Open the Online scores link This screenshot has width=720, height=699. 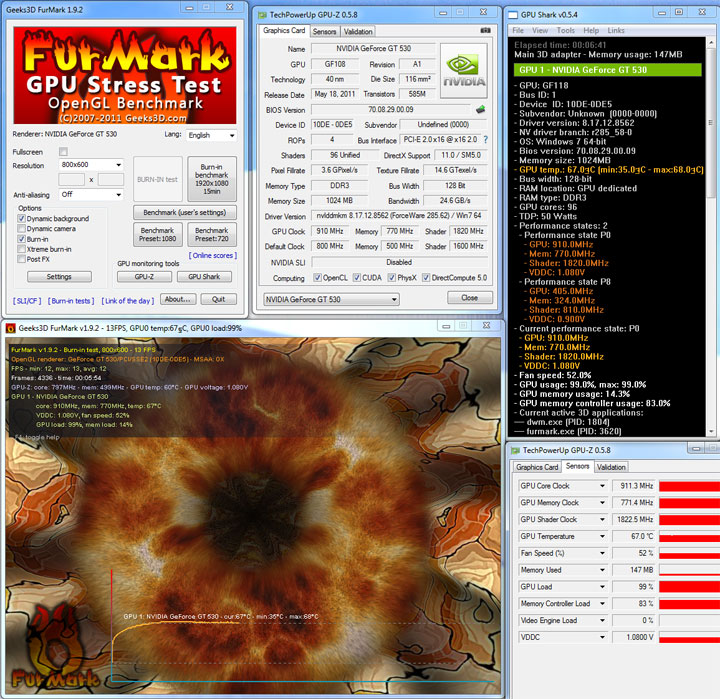click(x=213, y=256)
